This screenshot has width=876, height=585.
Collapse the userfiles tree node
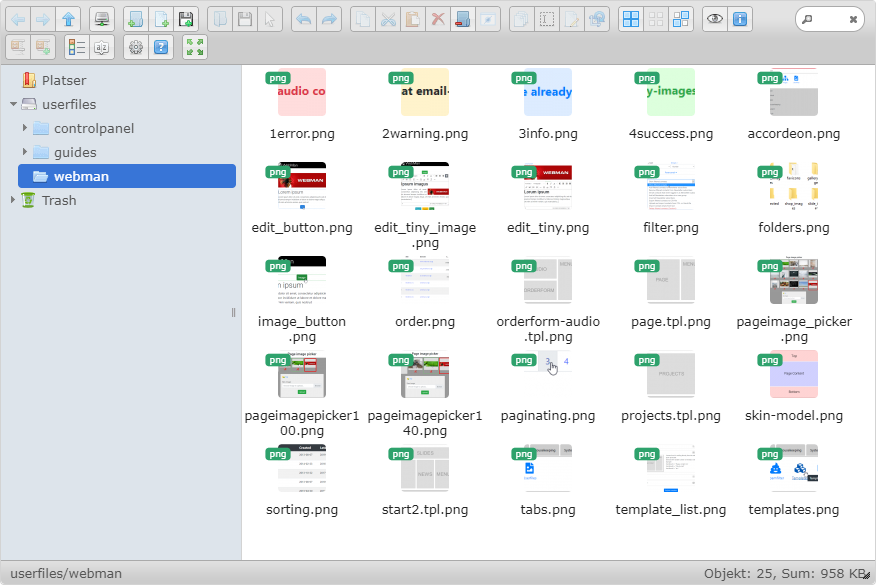(x=13, y=104)
